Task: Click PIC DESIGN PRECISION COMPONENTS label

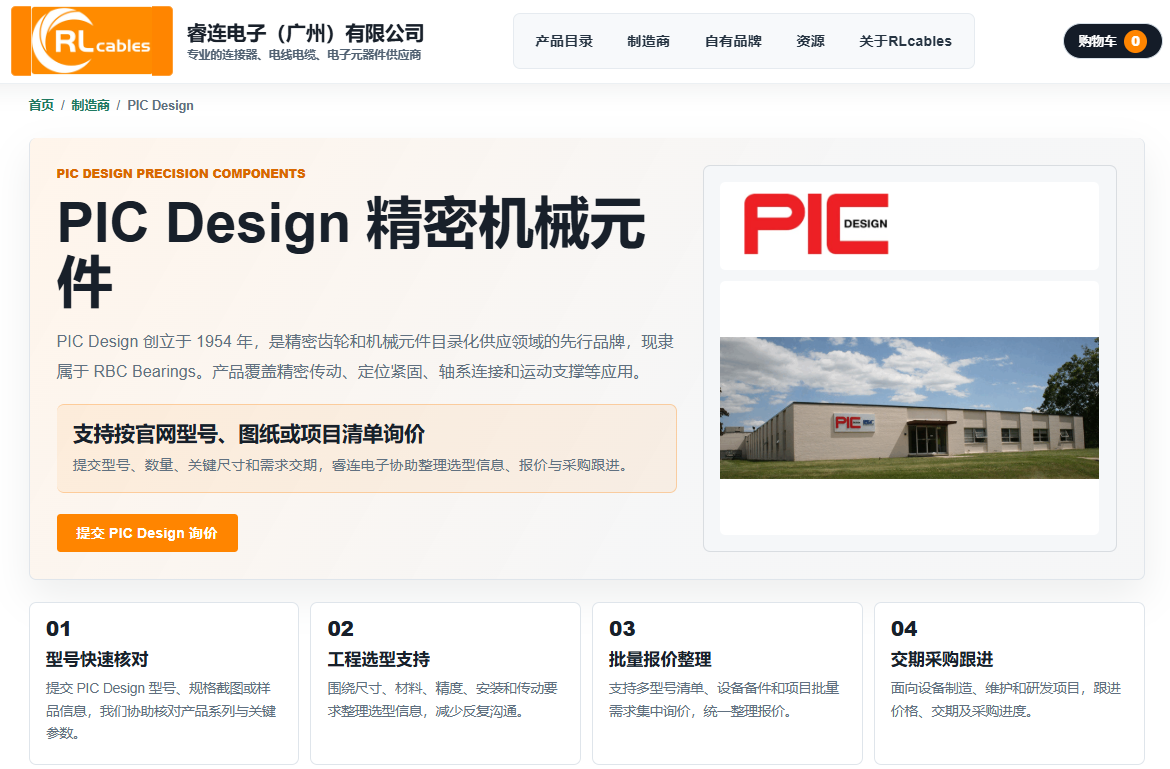Action: (181, 173)
